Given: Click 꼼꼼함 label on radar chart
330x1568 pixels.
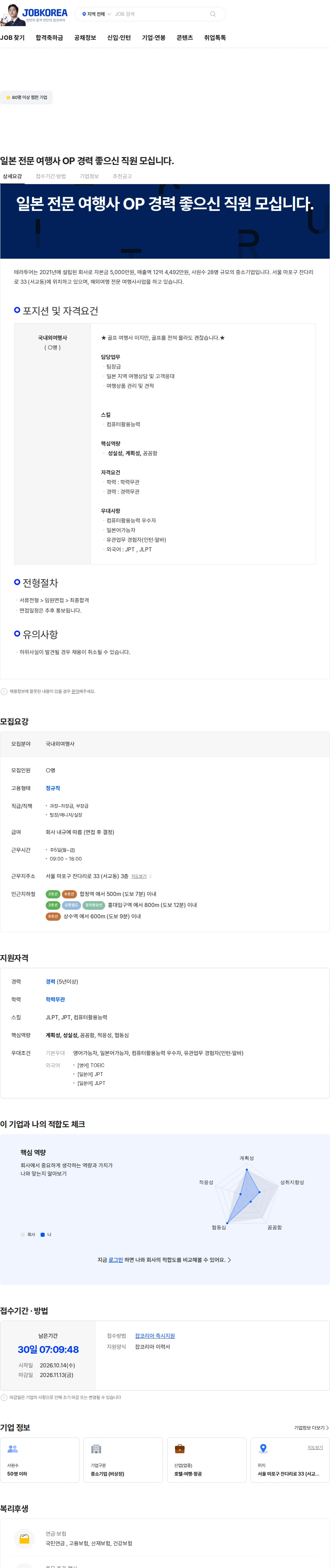Looking at the screenshot, I should [x=275, y=1228].
